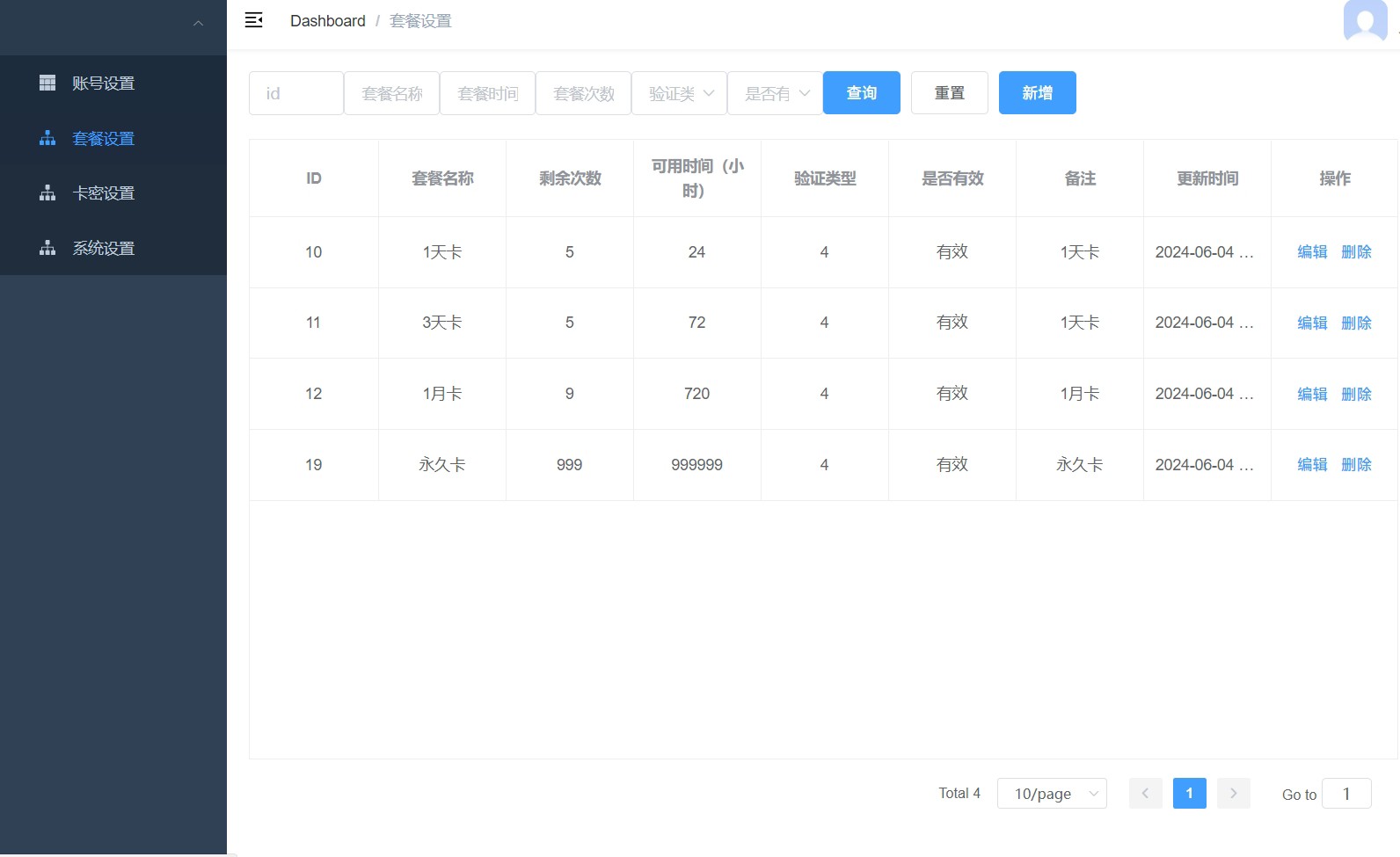The image size is (1400, 857).
Task: Collapse the sidebar menu group chevron
Action: 198,24
